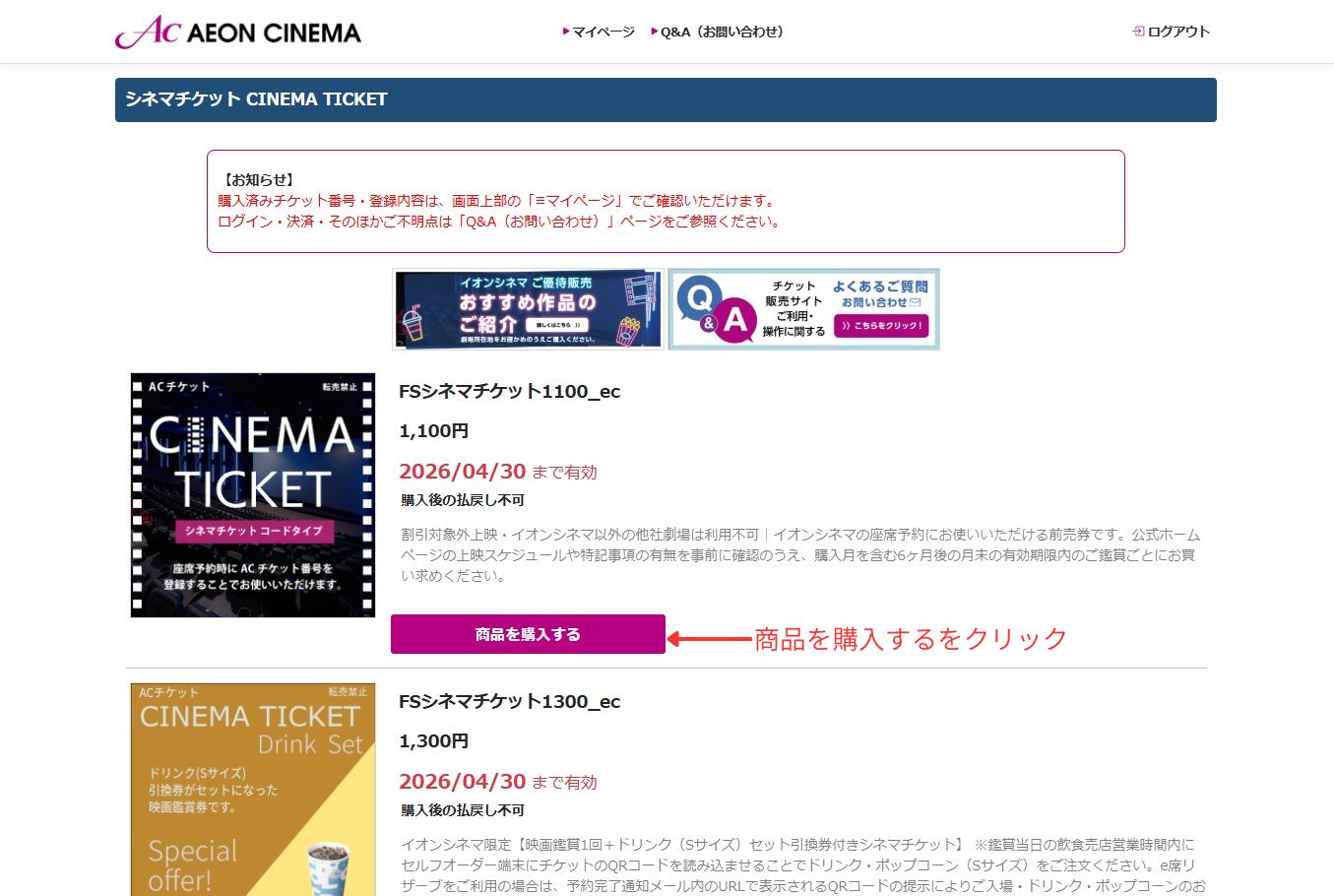Click the envelope icon next to お問い合わせ

click(915, 302)
